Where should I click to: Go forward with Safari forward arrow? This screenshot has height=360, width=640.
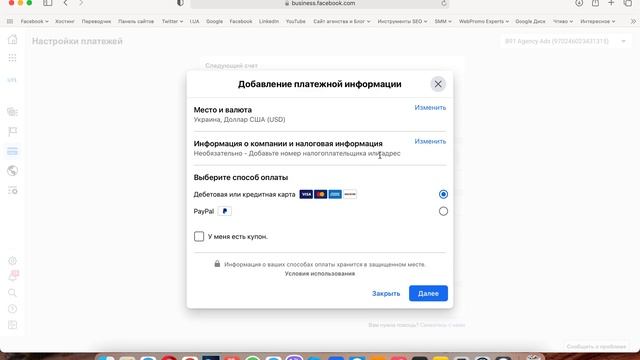[81, 3]
